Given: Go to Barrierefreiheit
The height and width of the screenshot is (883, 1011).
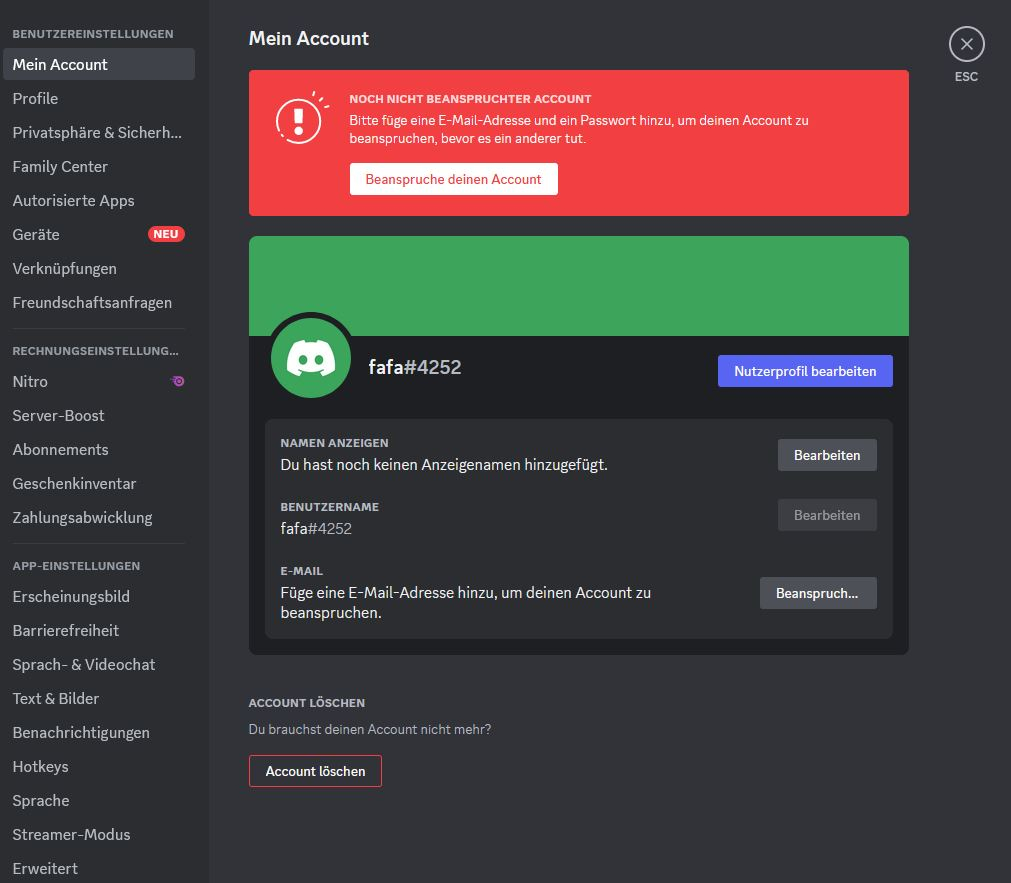Looking at the screenshot, I should point(99,630).
